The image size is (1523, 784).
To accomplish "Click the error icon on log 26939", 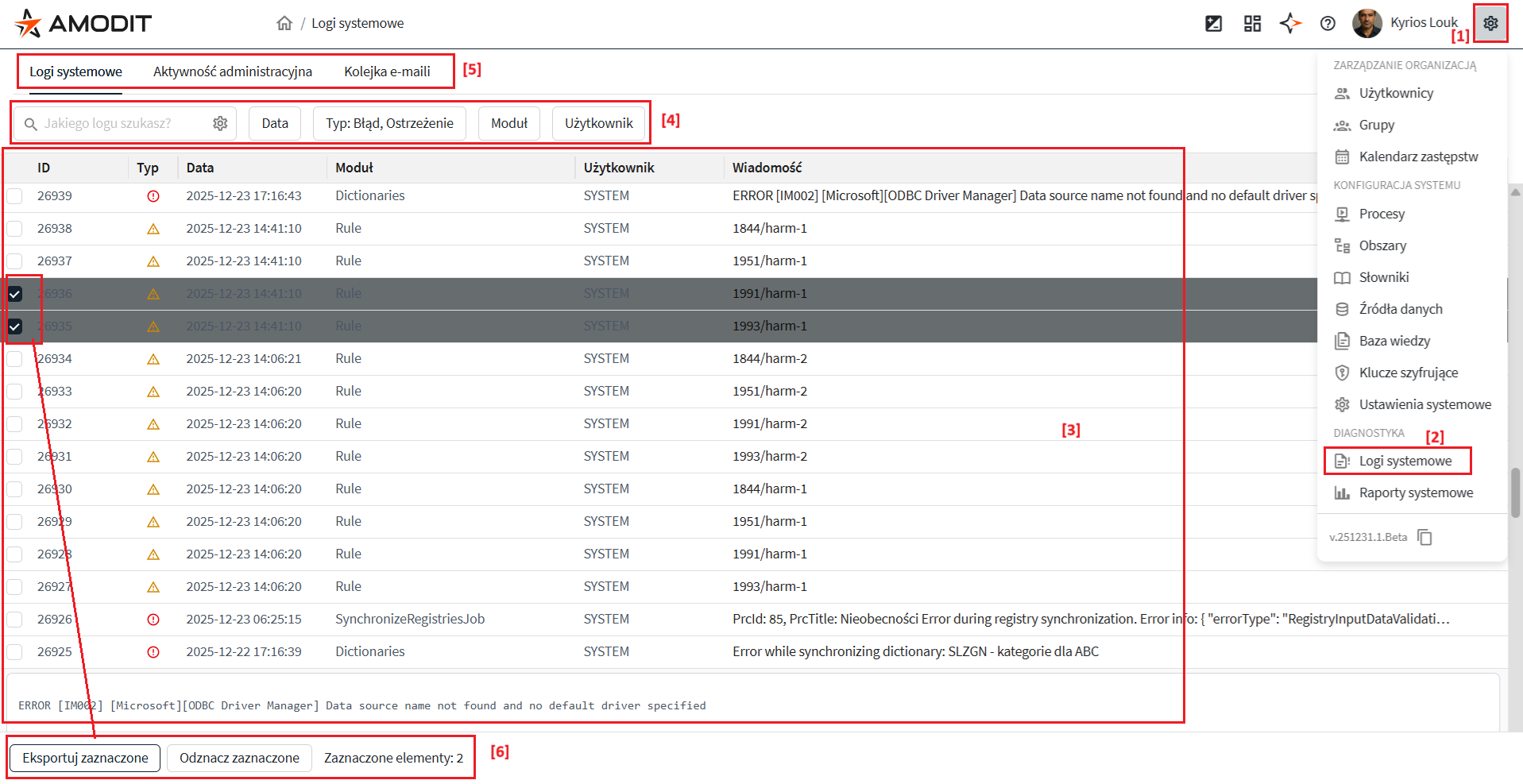I will (x=153, y=196).
